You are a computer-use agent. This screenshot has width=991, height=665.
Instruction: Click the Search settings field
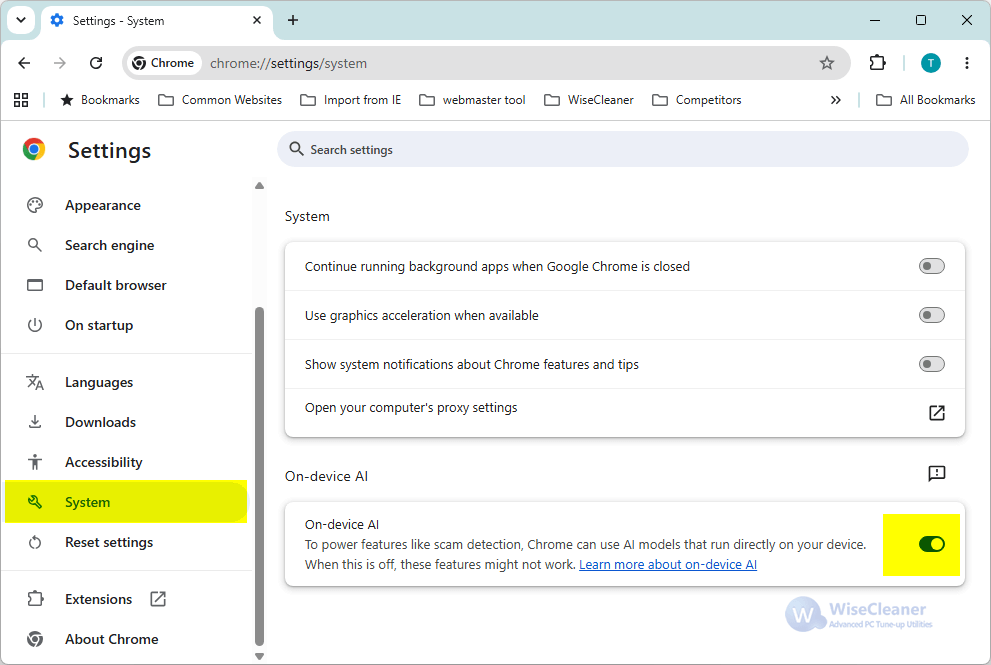coord(623,150)
